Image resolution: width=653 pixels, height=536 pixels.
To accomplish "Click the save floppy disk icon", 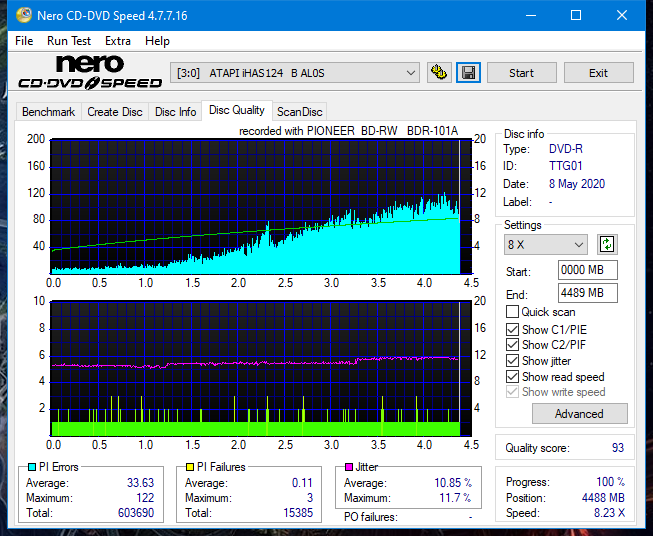I will [x=469, y=73].
